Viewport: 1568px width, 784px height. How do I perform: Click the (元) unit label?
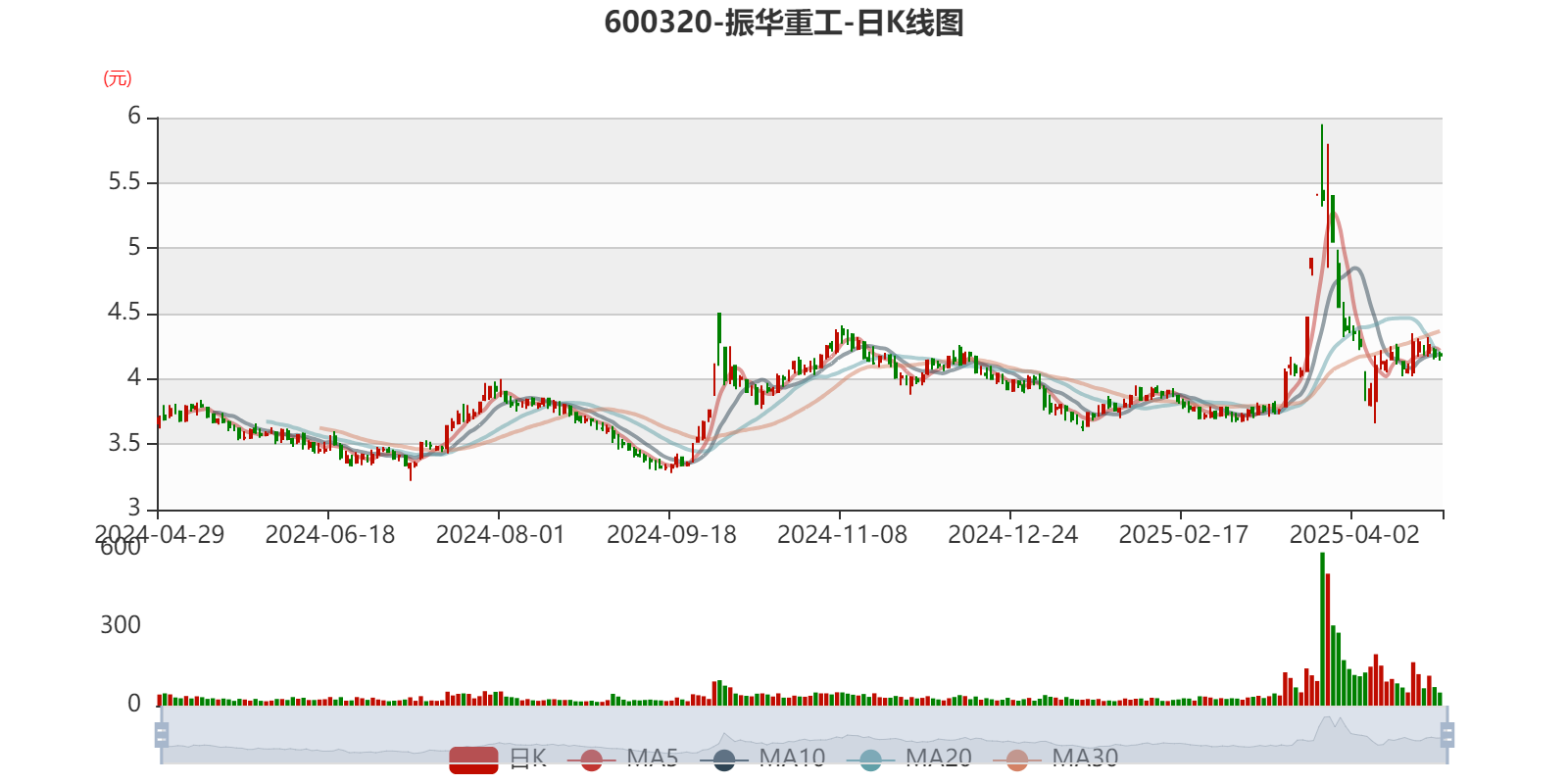point(118,78)
